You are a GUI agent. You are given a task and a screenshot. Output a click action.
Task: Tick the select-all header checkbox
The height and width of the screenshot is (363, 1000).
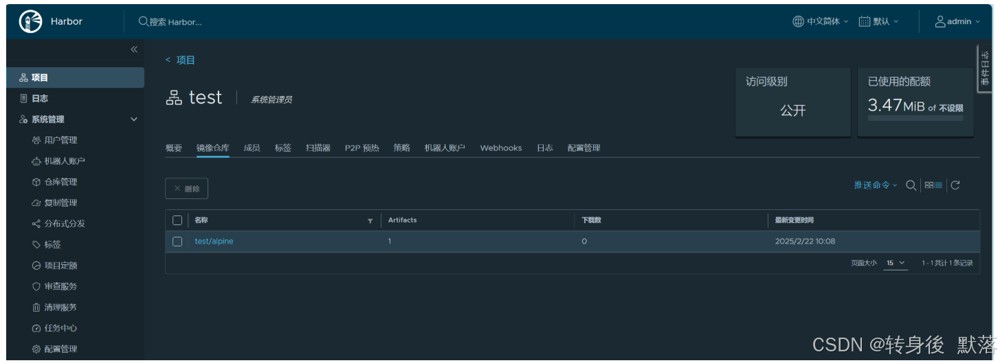point(177,220)
